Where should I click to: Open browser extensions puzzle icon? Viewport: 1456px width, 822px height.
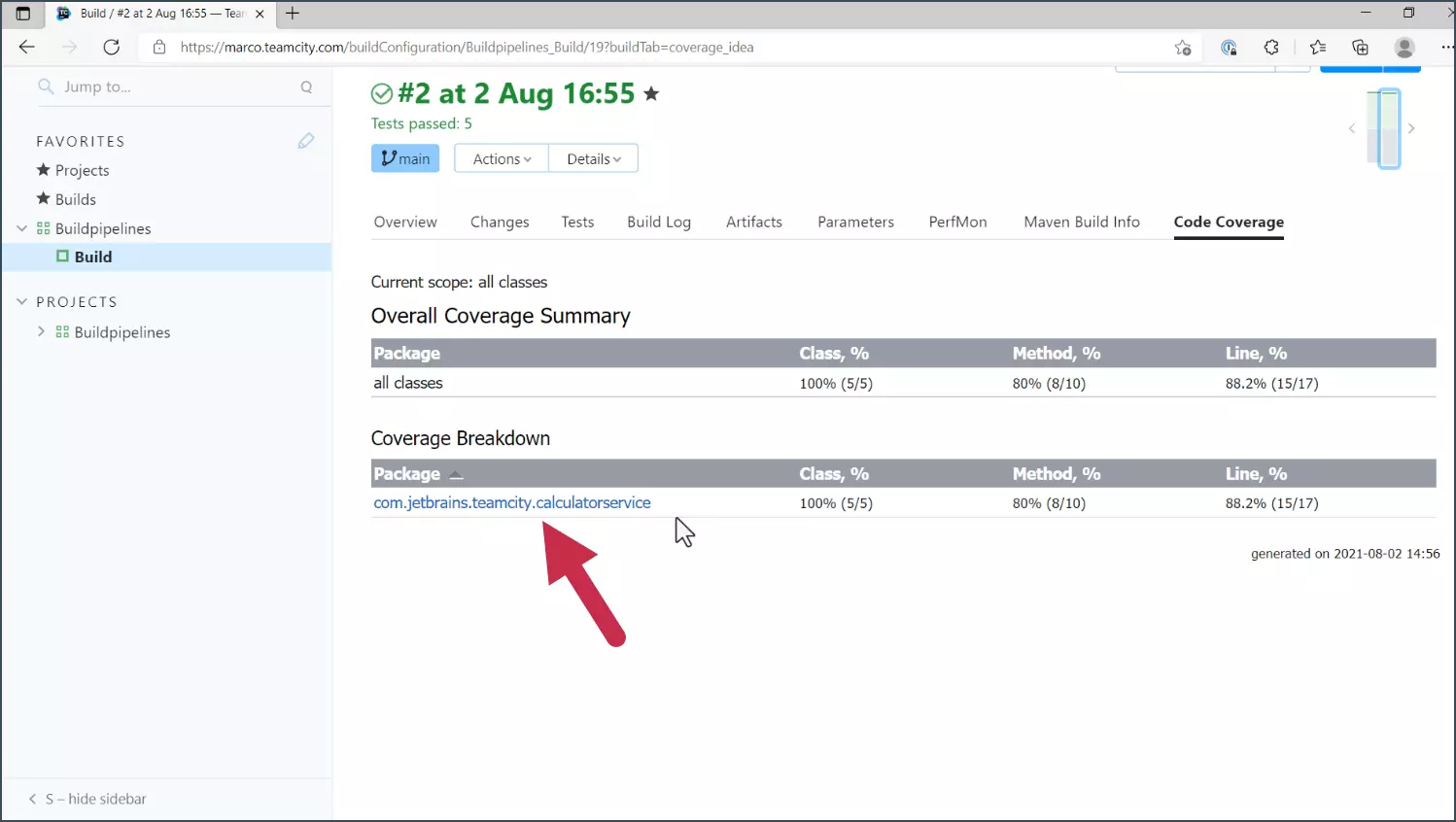pyautogui.click(x=1271, y=47)
